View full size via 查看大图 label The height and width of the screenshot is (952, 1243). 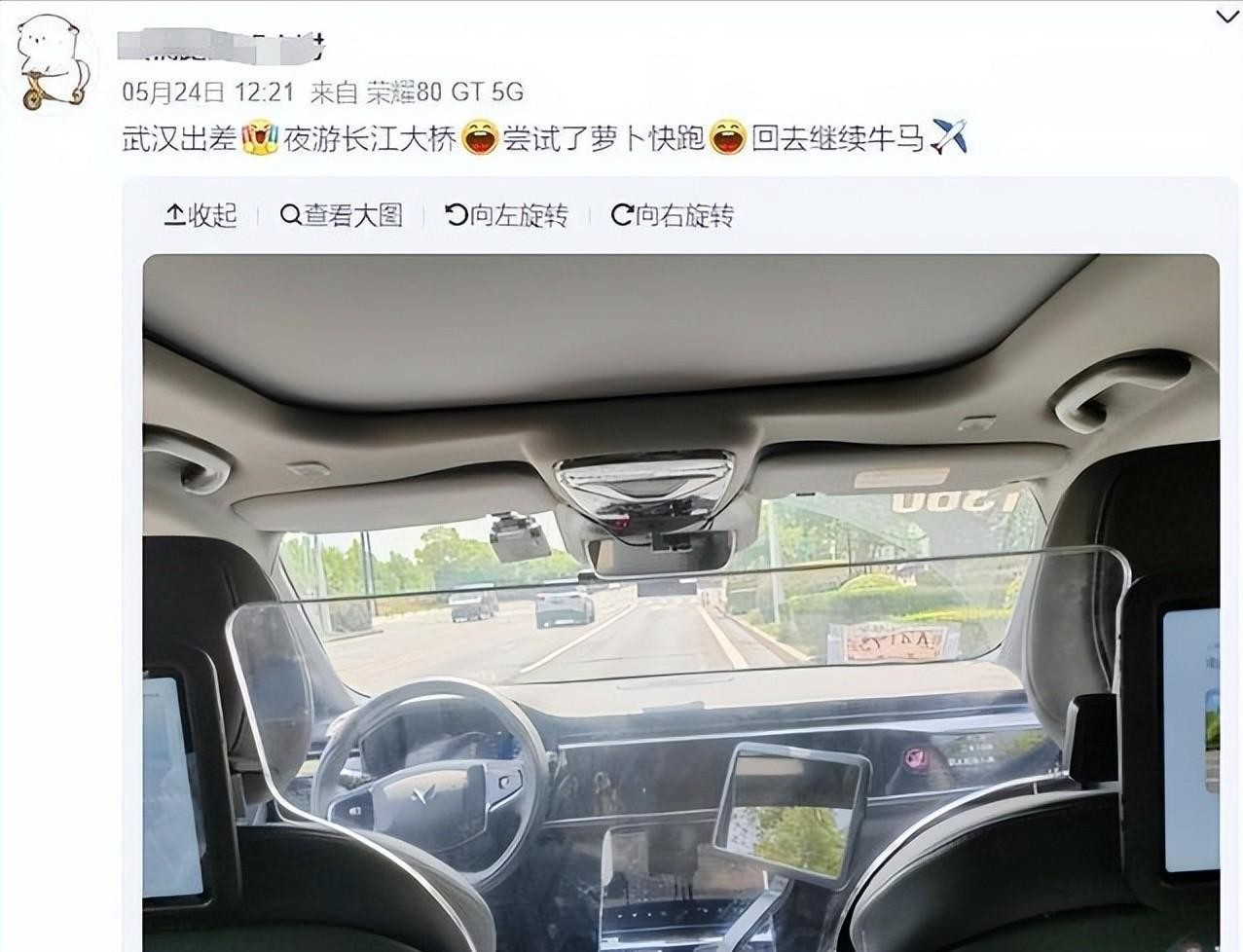[x=353, y=214]
